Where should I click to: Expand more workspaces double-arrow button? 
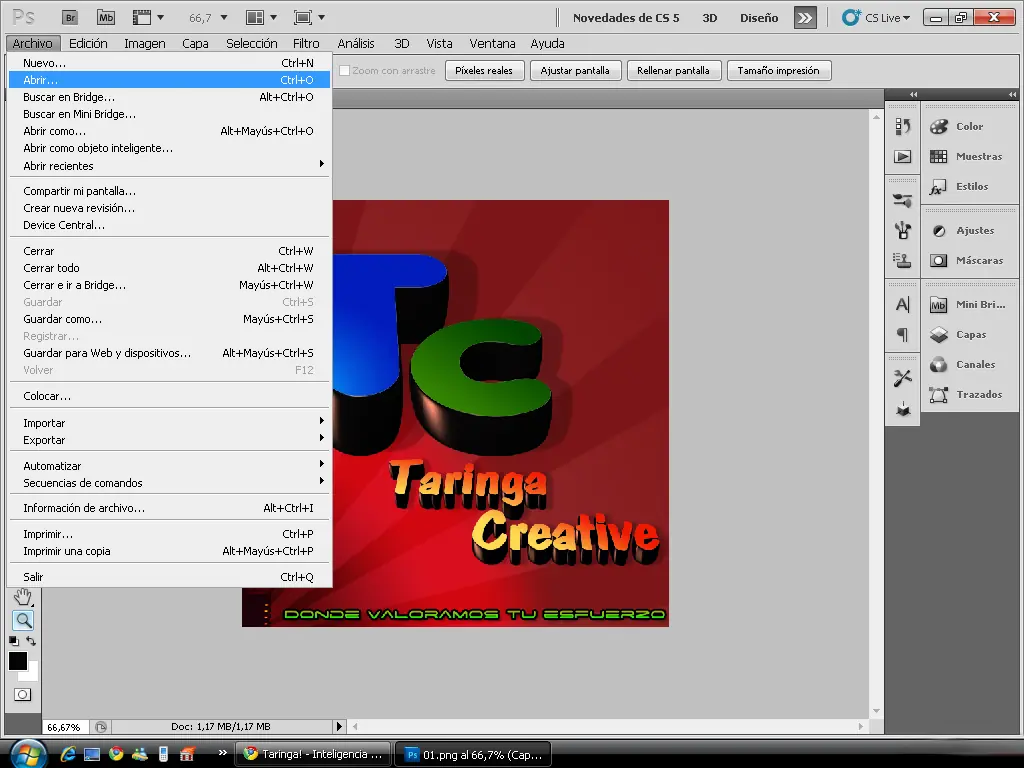pos(805,18)
